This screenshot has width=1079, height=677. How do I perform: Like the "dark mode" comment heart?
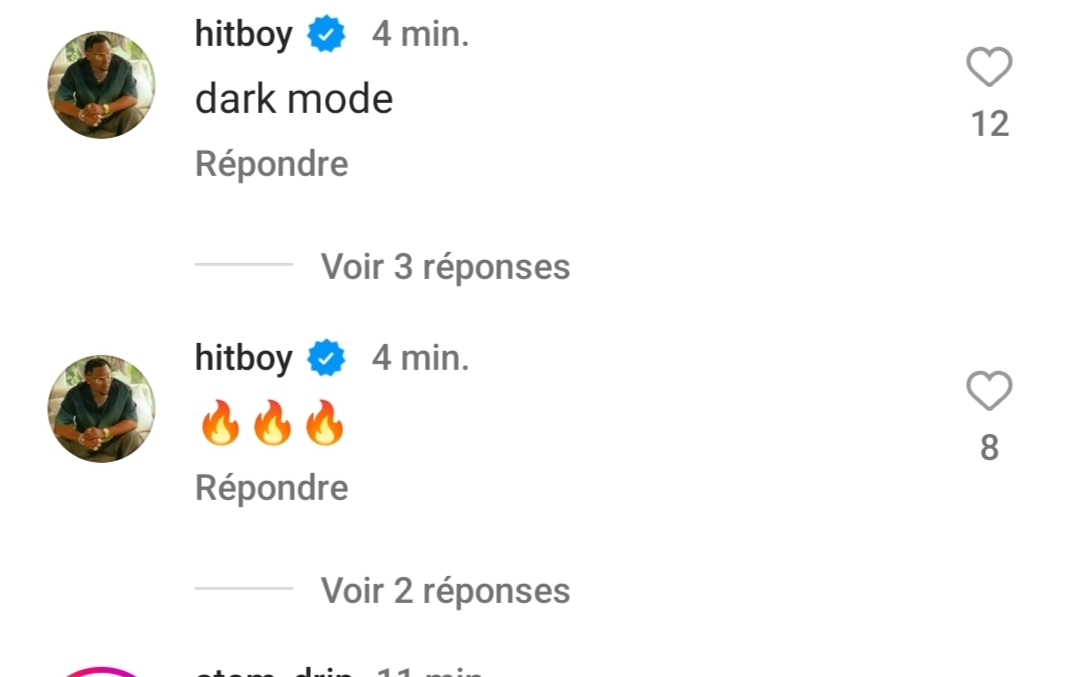[x=989, y=67]
